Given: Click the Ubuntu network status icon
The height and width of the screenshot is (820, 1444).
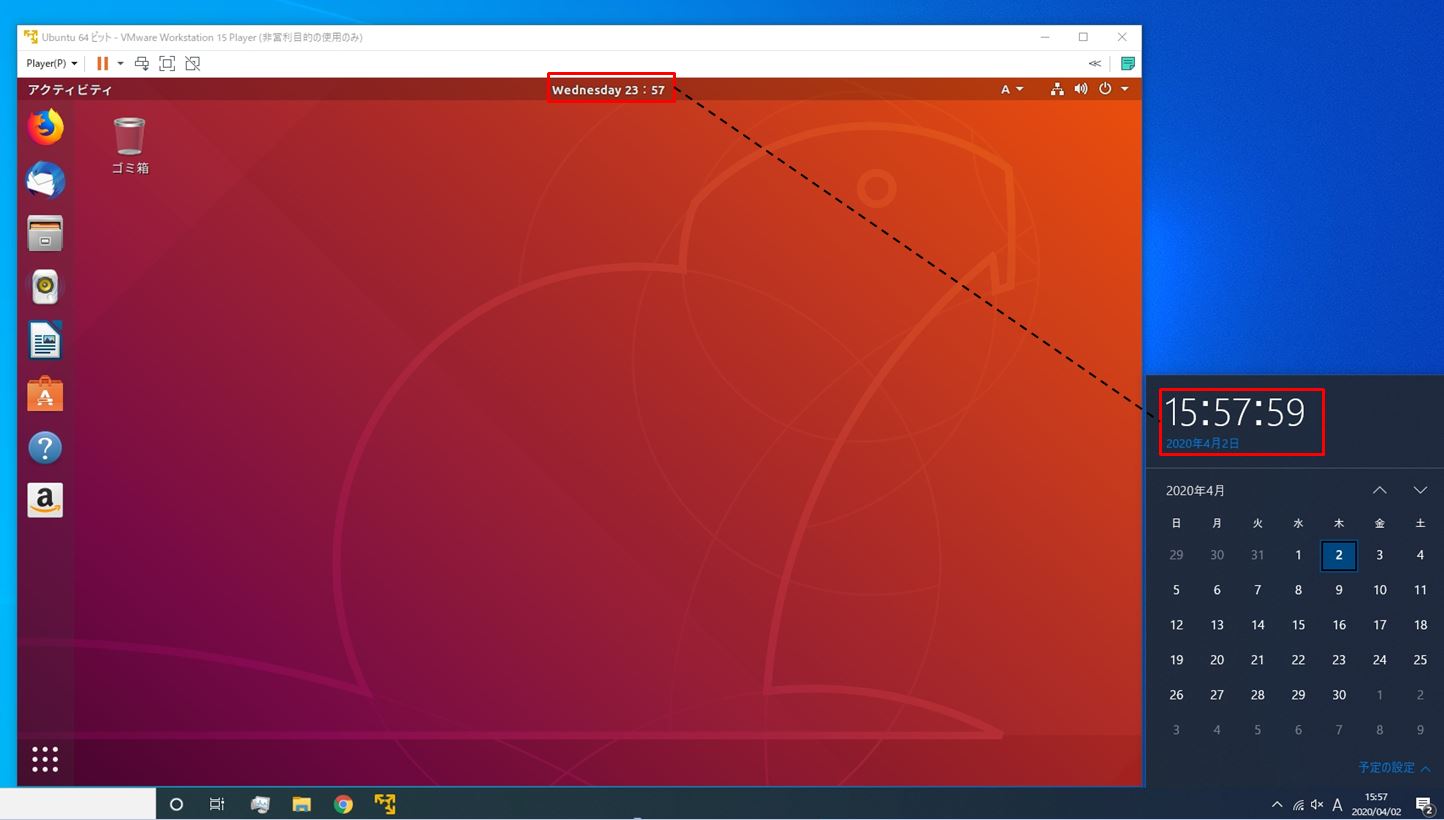Looking at the screenshot, I should pos(1057,89).
